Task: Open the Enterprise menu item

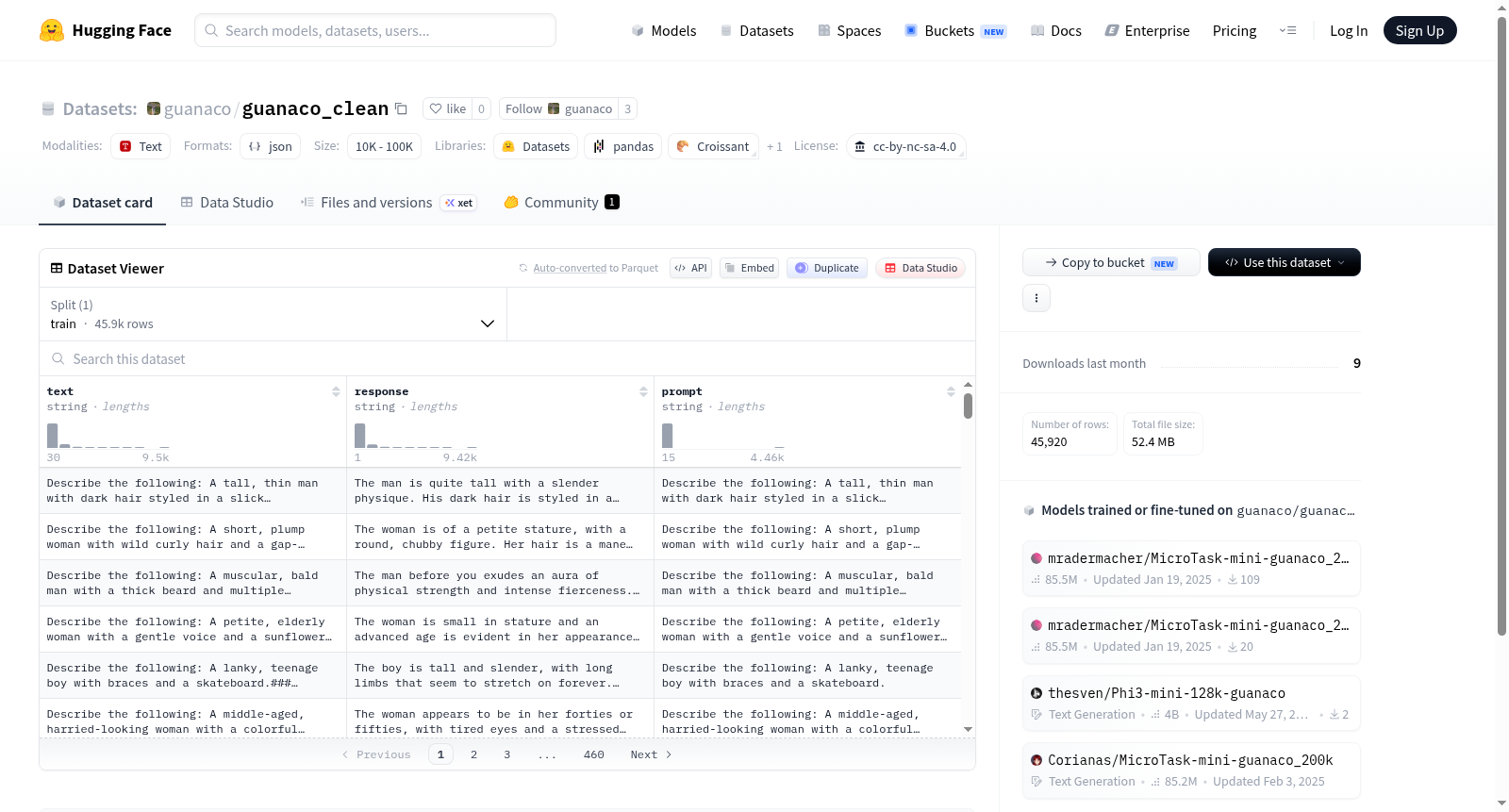Action: pos(1147,30)
